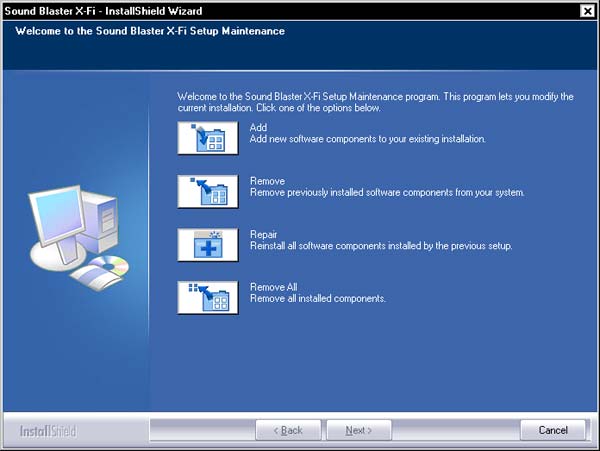
Task: Select the 'Add' option label
Action: pyautogui.click(x=259, y=128)
